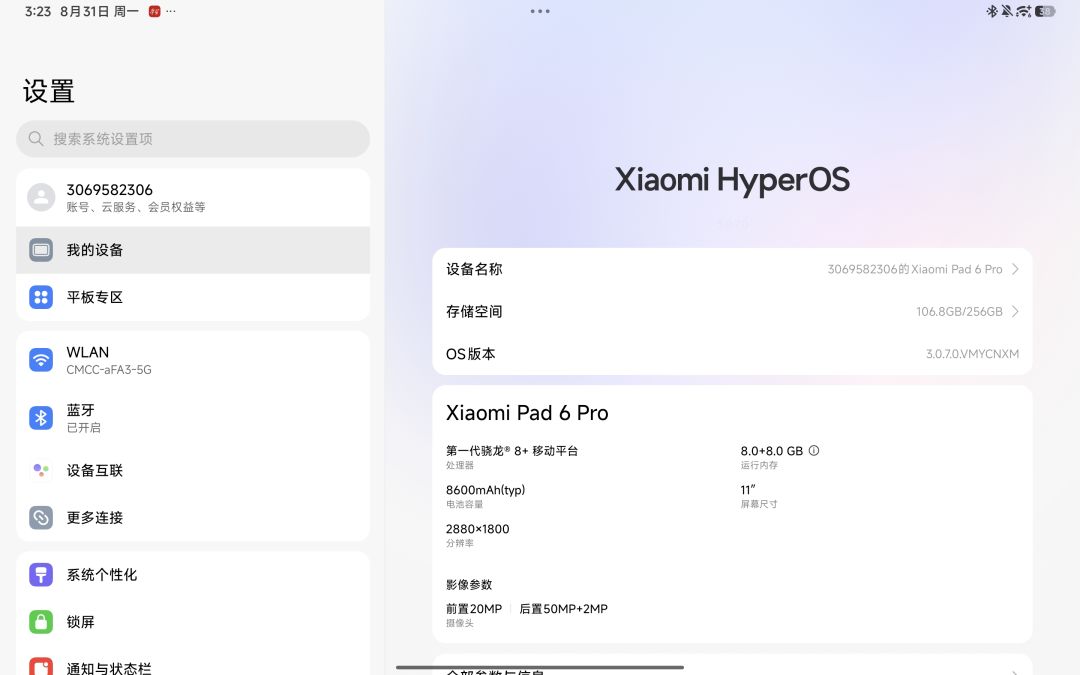The width and height of the screenshot is (1080, 675).
Task: Tap the status bar Bluetooth indicator
Action: [992, 11]
